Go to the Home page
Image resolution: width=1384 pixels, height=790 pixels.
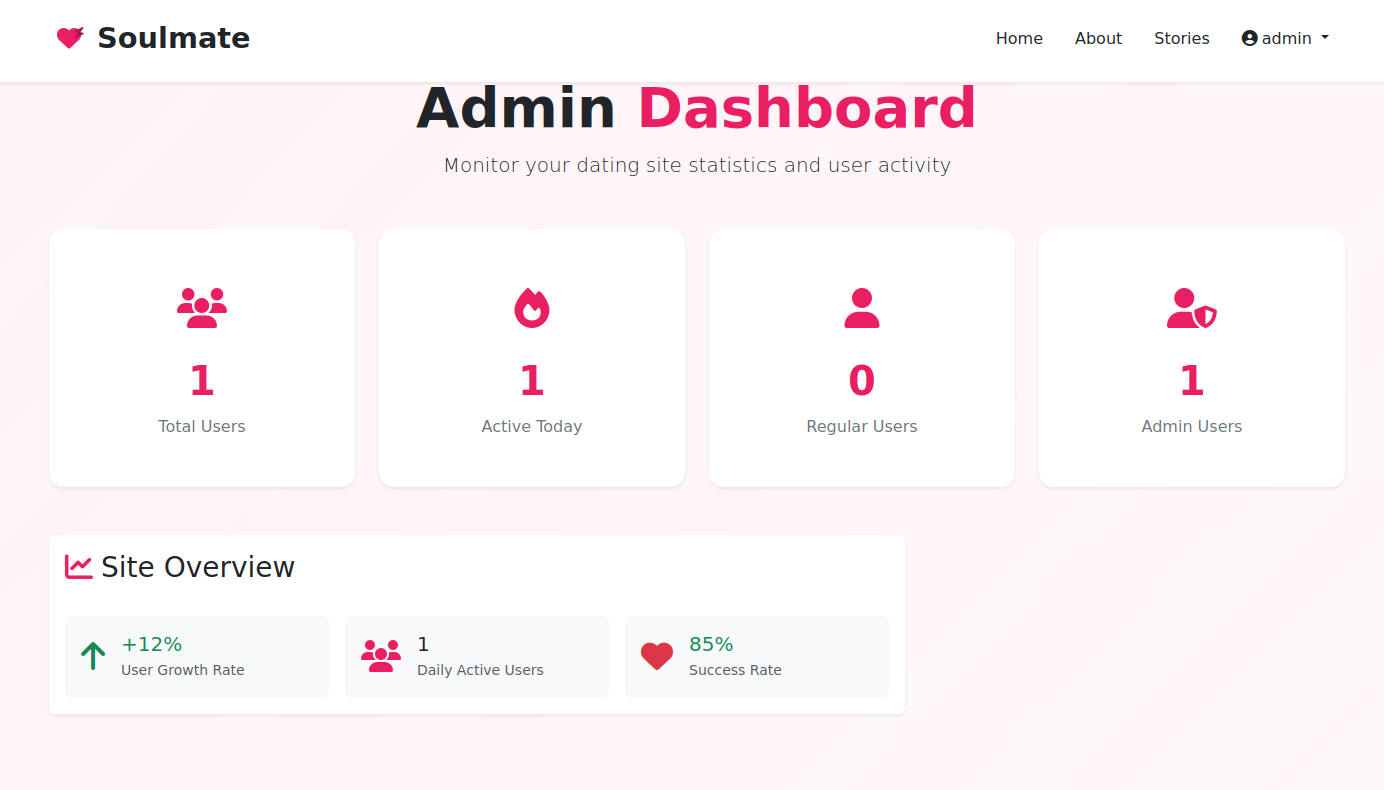pos(1019,38)
